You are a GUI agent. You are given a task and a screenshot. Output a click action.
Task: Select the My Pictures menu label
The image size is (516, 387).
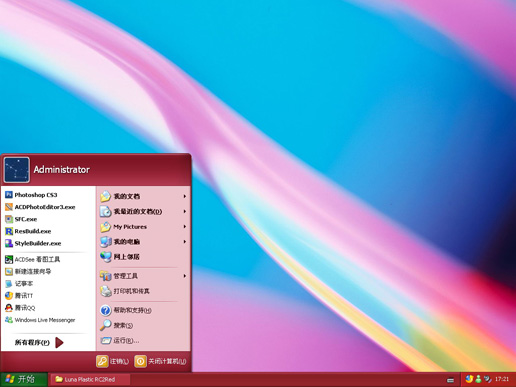[x=130, y=227]
